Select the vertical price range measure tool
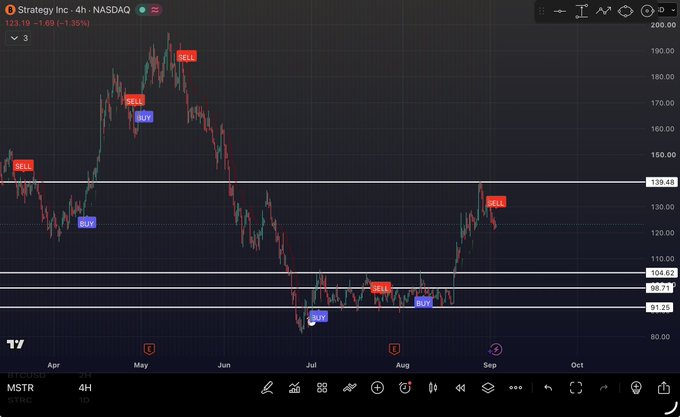Image resolution: width=680 pixels, height=417 pixels. (582, 11)
